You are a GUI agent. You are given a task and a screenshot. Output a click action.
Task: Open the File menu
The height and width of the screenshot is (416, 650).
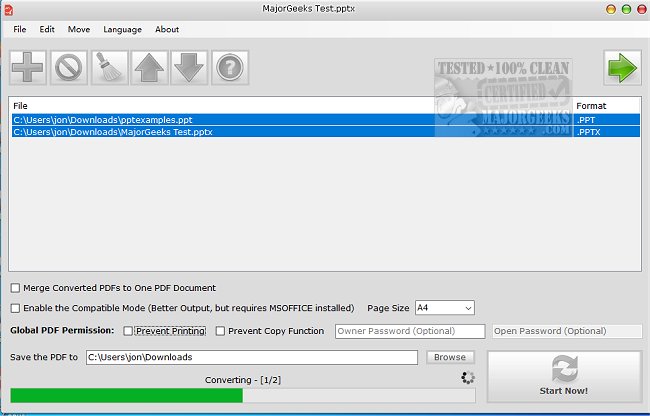pyautogui.click(x=19, y=29)
